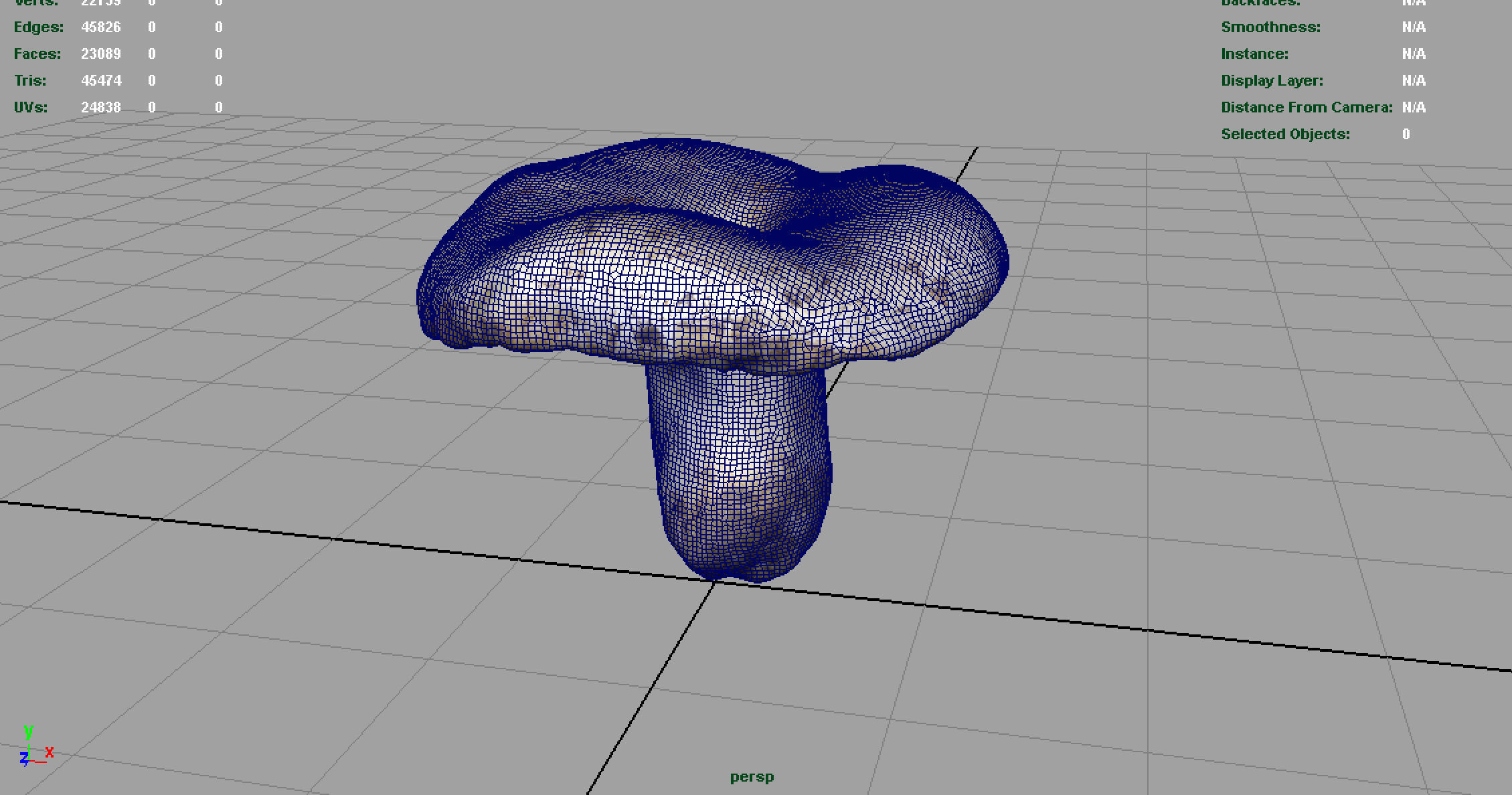Click the N/A value beside Display Layer
Screen dimensions: 1512x795
[1414, 81]
